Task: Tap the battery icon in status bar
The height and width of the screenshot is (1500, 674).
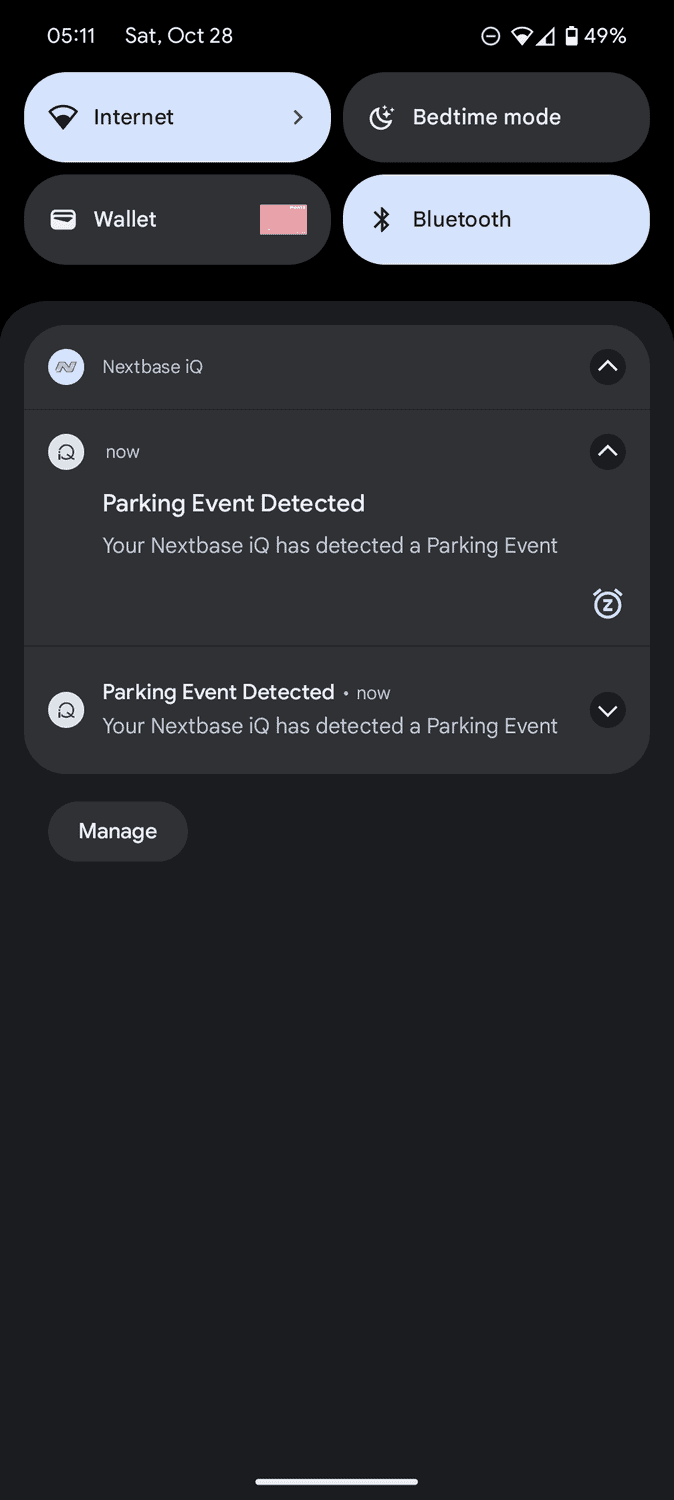Action: 571,36
